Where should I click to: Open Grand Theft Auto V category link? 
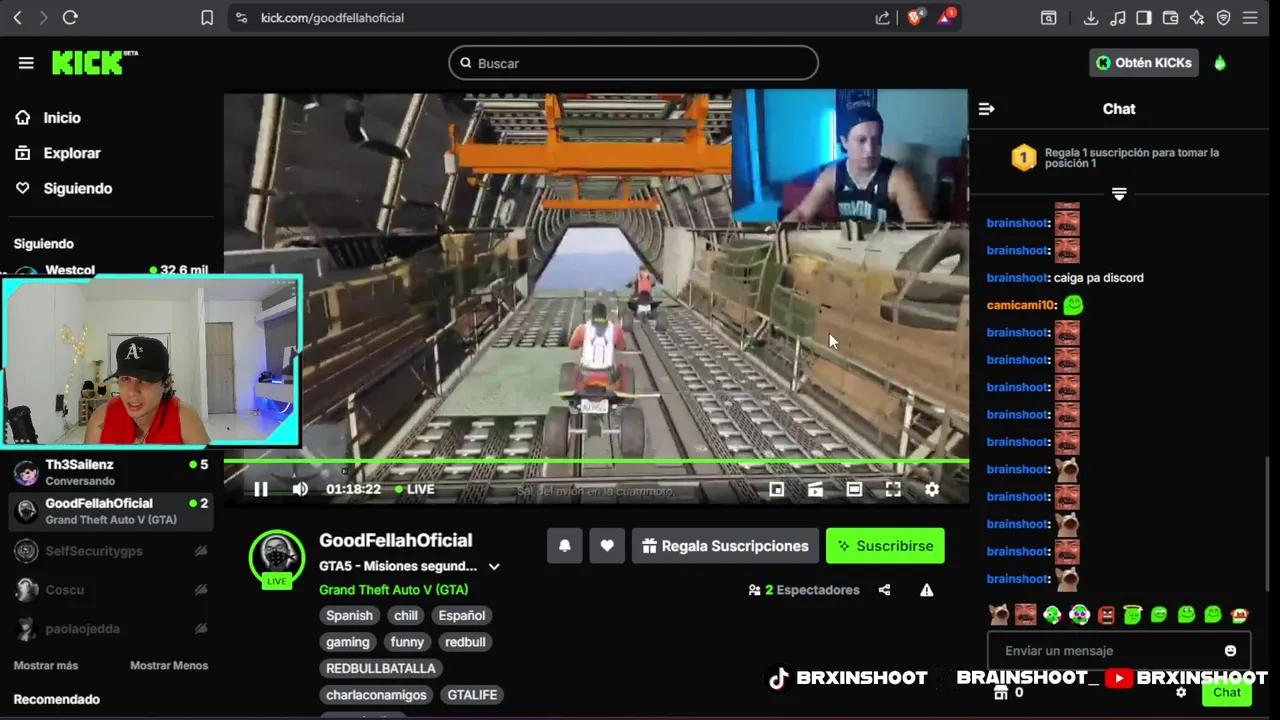coord(393,590)
